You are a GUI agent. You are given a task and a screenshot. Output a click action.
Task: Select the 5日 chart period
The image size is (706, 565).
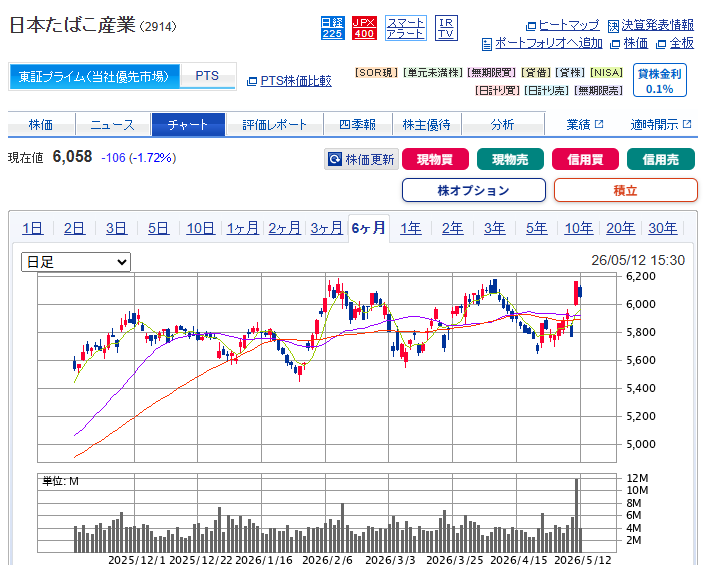tap(158, 228)
